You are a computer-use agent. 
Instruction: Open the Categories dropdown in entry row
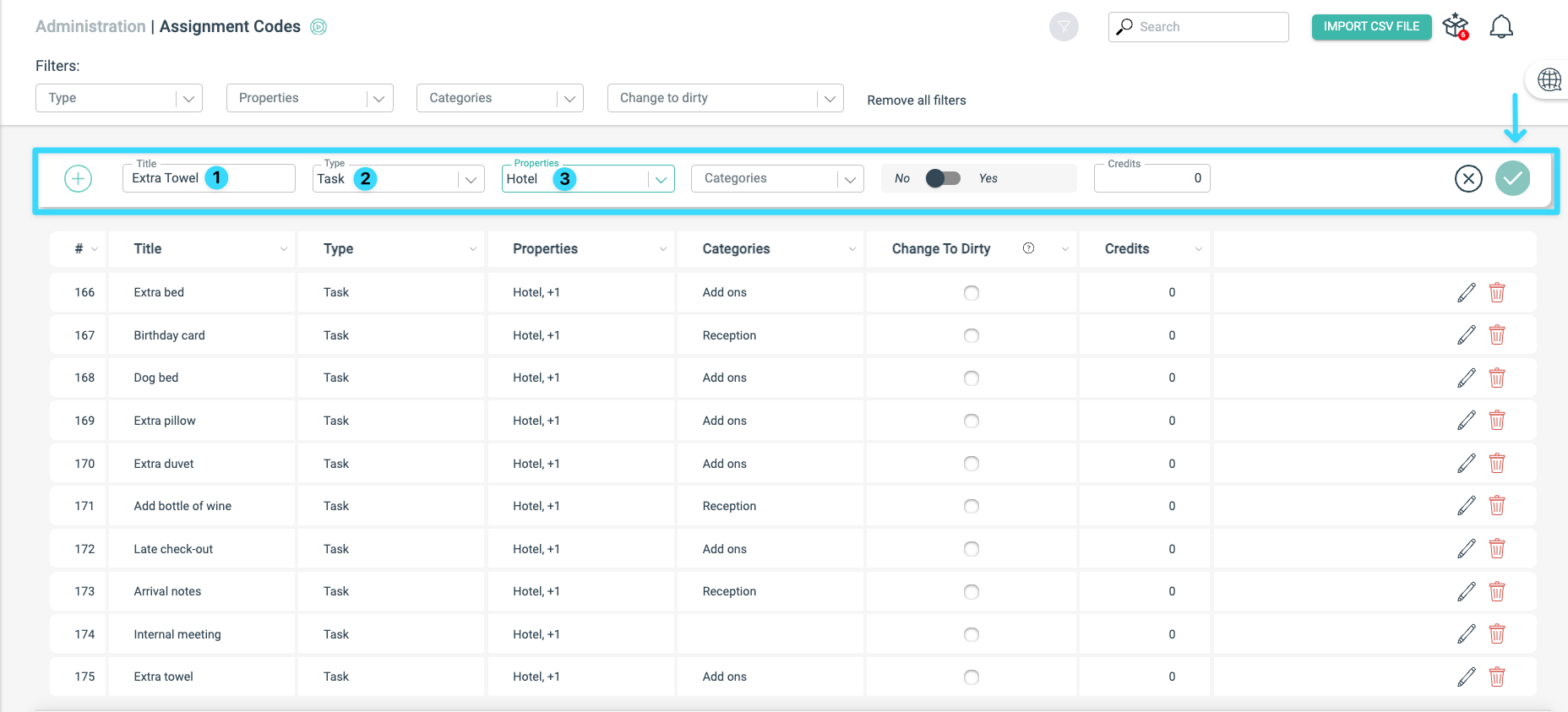[777, 178]
